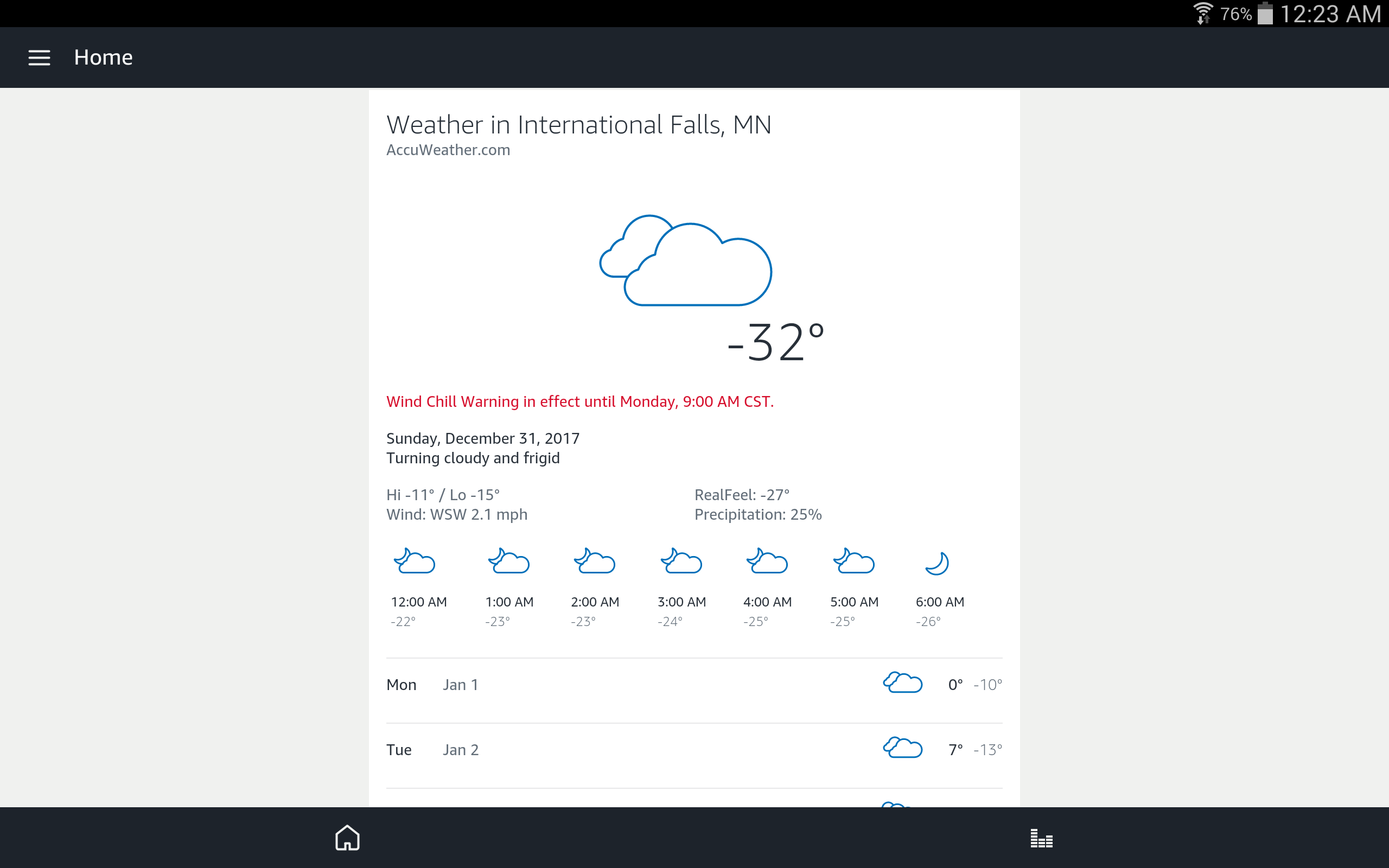This screenshot has width=1389, height=868.
Task: Tap the Tuesday Jan 2 cloud icon
Action: tap(902, 748)
